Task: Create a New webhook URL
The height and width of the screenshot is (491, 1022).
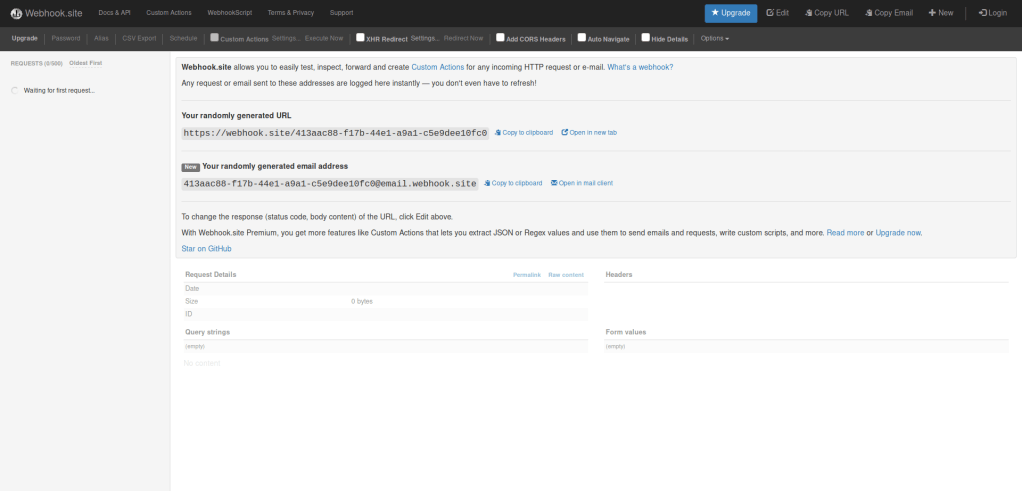Action: click(x=941, y=13)
